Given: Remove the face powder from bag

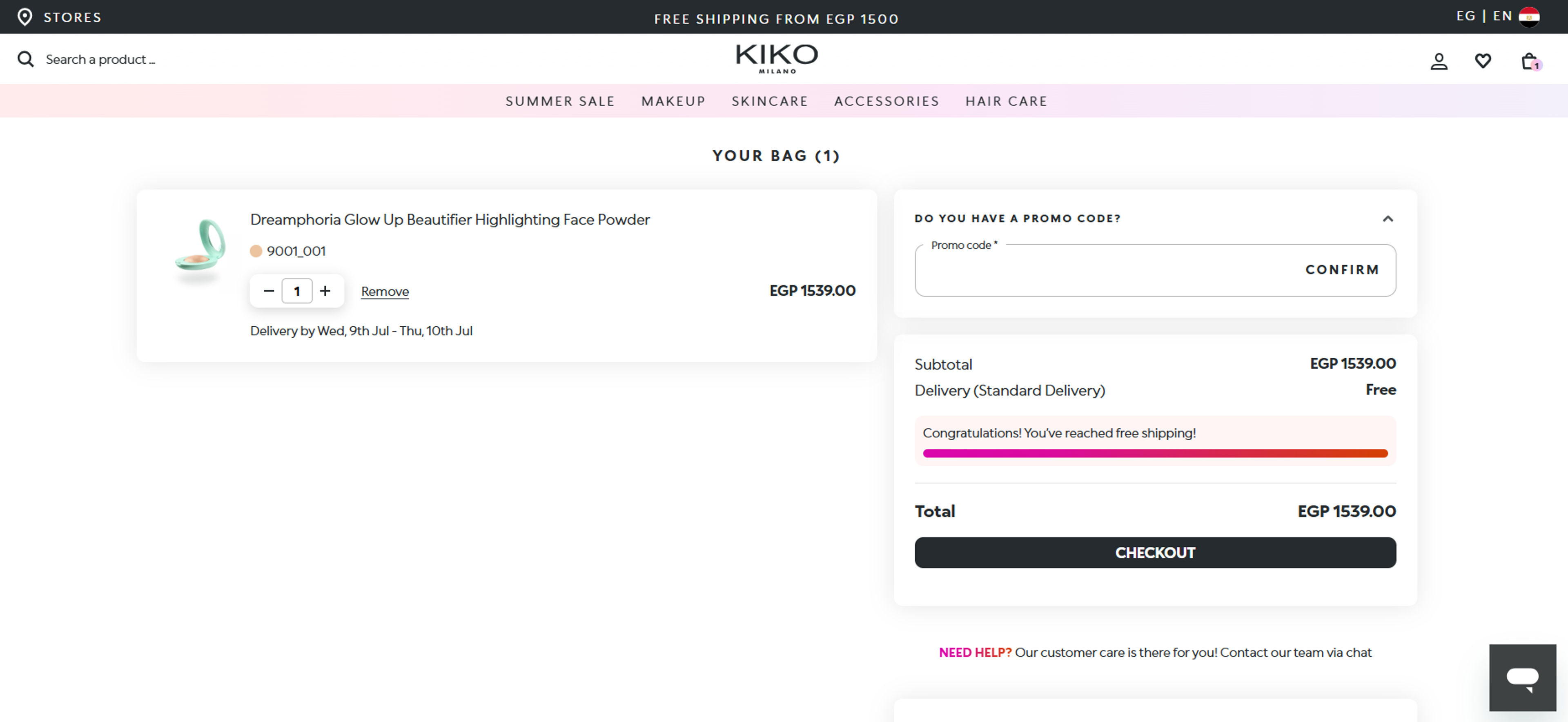Looking at the screenshot, I should pyautogui.click(x=385, y=291).
